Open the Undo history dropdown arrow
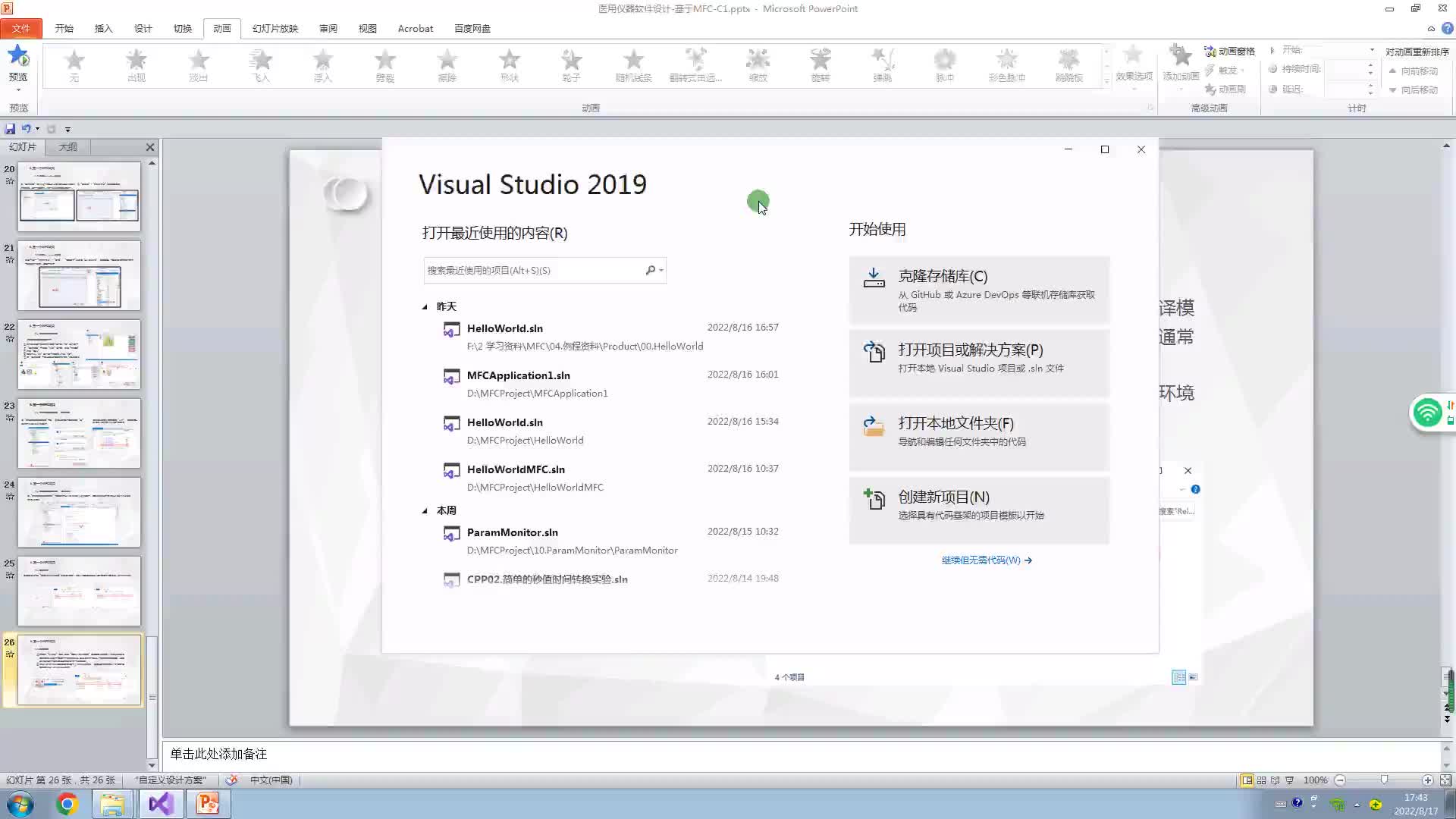This screenshot has width=1456, height=819. (37, 129)
